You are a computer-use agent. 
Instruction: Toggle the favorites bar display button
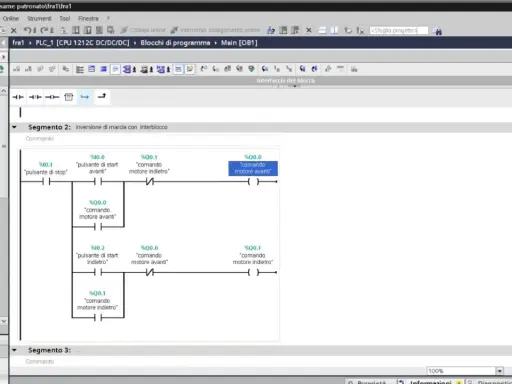click(x=190, y=69)
